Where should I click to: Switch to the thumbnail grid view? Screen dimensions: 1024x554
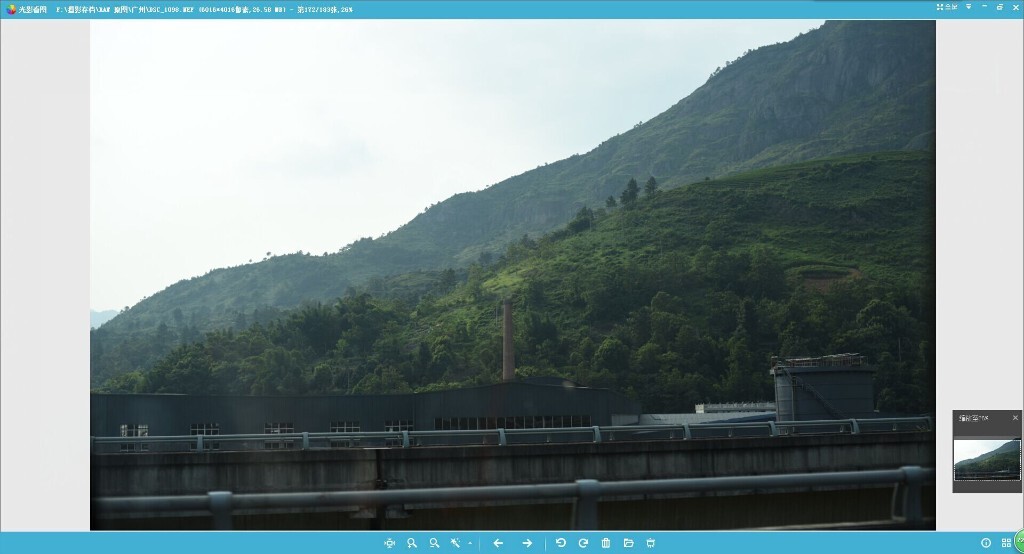coord(1006,543)
